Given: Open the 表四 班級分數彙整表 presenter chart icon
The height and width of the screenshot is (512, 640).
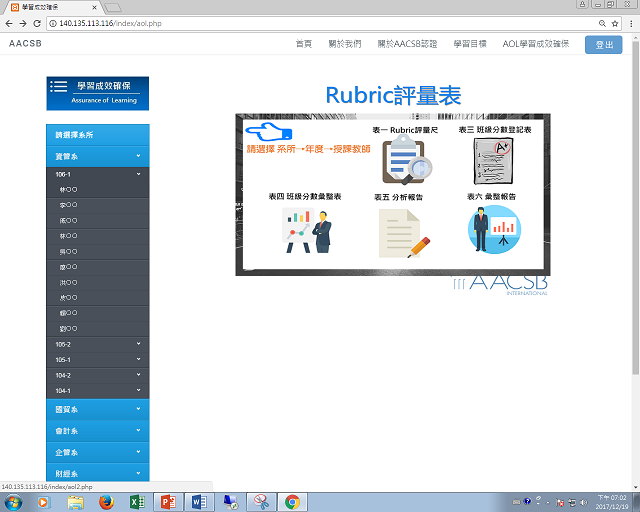Looking at the screenshot, I should (306, 230).
